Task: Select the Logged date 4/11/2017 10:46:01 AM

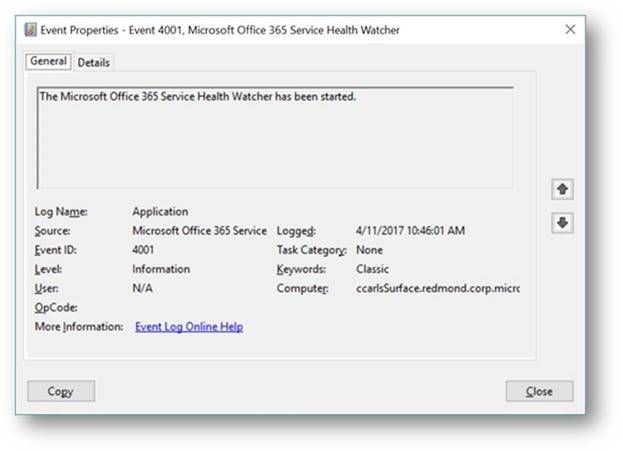Action: [410, 230]
